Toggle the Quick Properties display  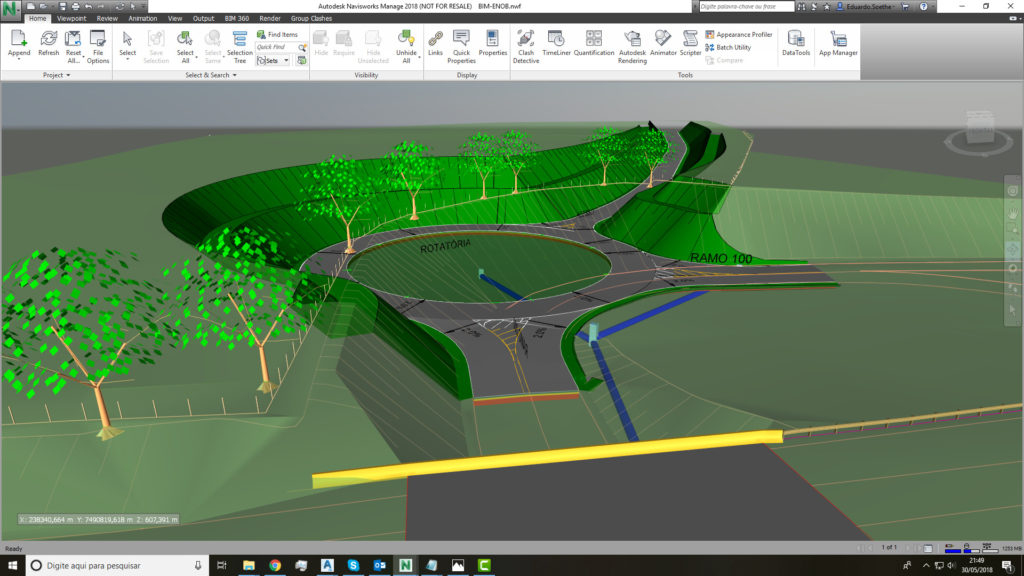[461, 46]
